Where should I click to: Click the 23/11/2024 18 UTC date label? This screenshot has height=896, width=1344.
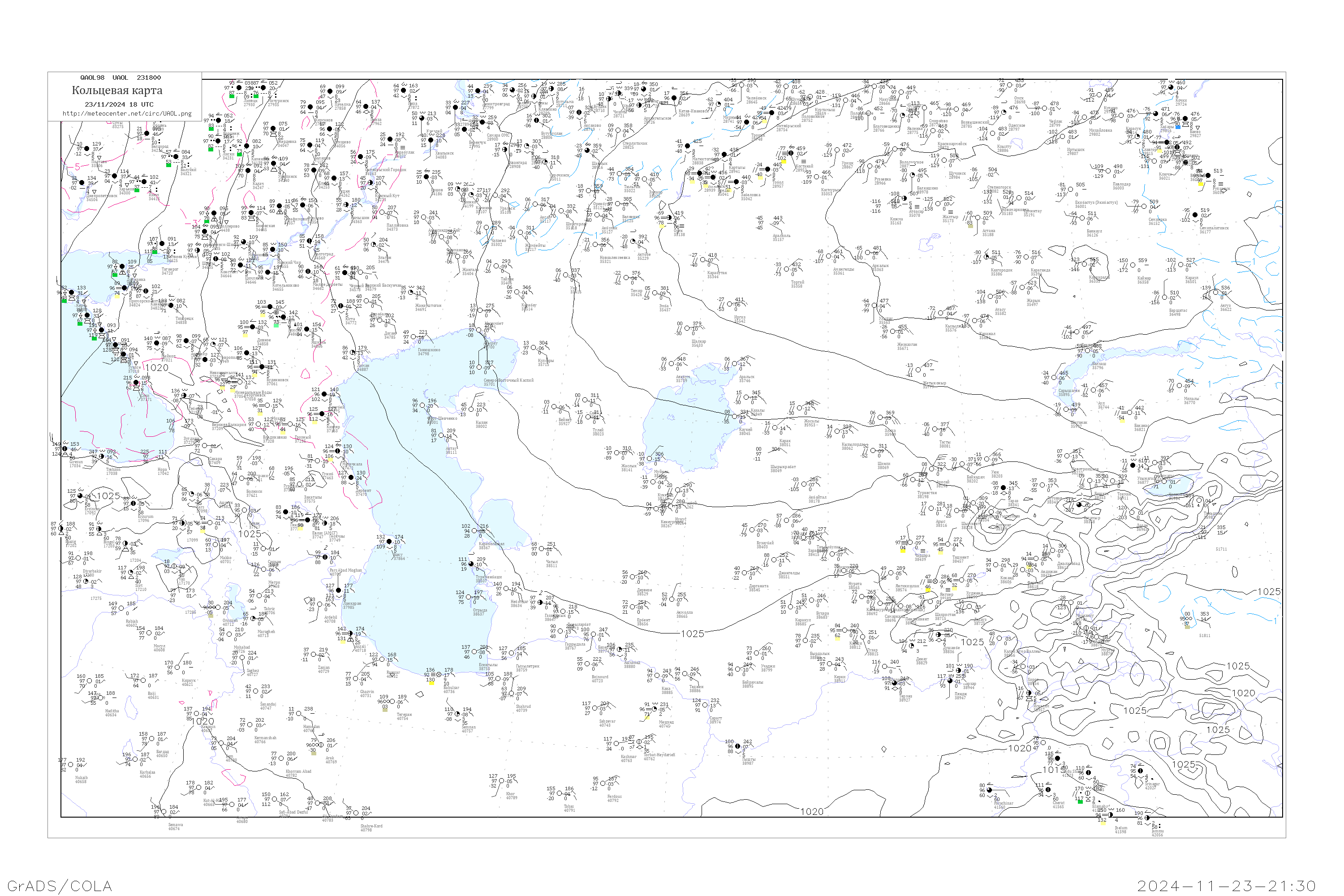point(119,104)
